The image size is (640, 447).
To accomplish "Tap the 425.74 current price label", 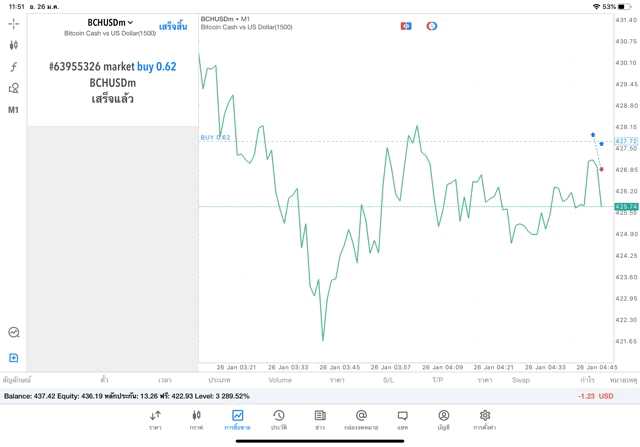I will coord(626,207).
